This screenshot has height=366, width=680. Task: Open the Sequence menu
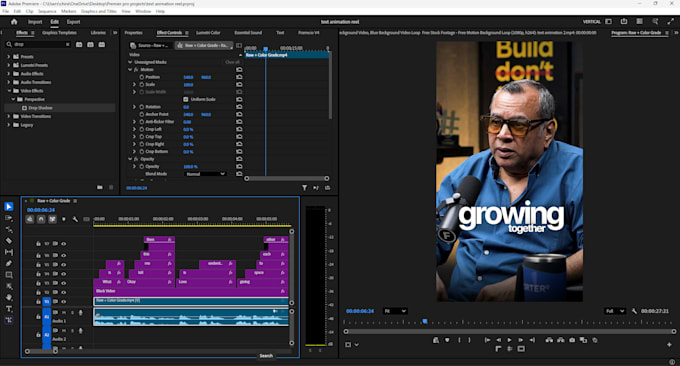[47, 11]
